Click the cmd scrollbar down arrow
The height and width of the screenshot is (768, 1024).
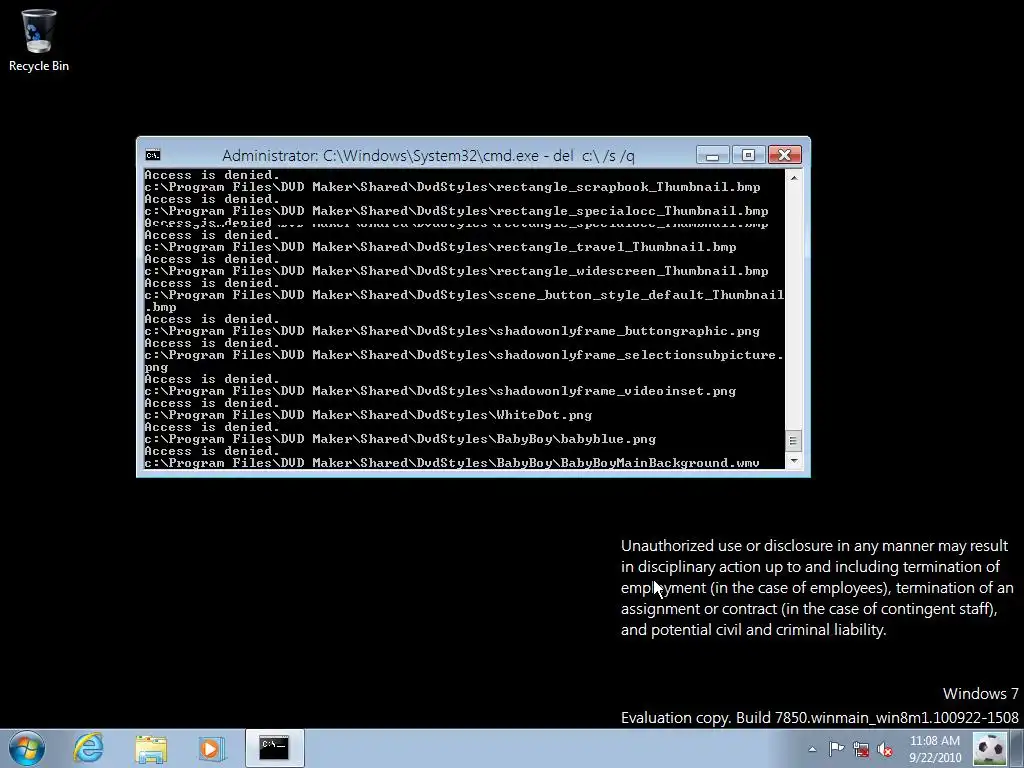click(793, 460)
